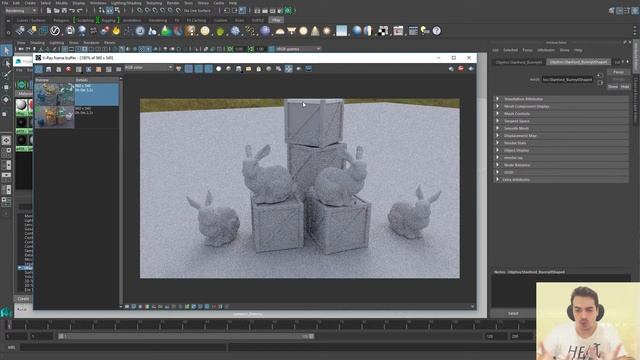640x360 pixels.
Task: Toggle the first color channel button in VFB
Action: click(189, 69)
